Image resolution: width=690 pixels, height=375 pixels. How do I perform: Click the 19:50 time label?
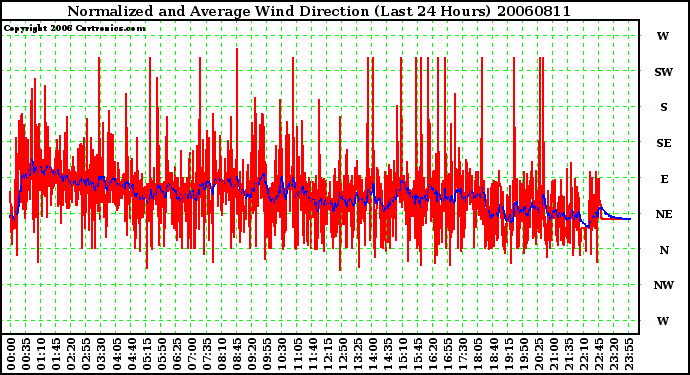coord(523,354)
